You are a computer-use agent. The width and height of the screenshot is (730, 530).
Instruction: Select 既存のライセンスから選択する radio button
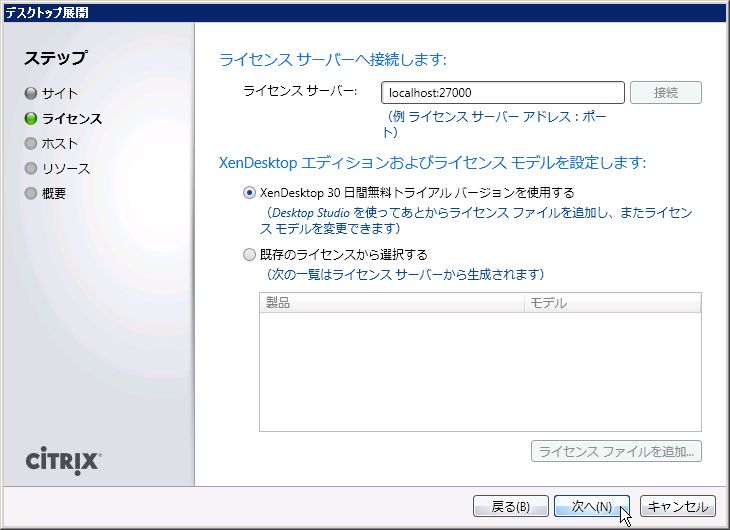tap(250, 254)
